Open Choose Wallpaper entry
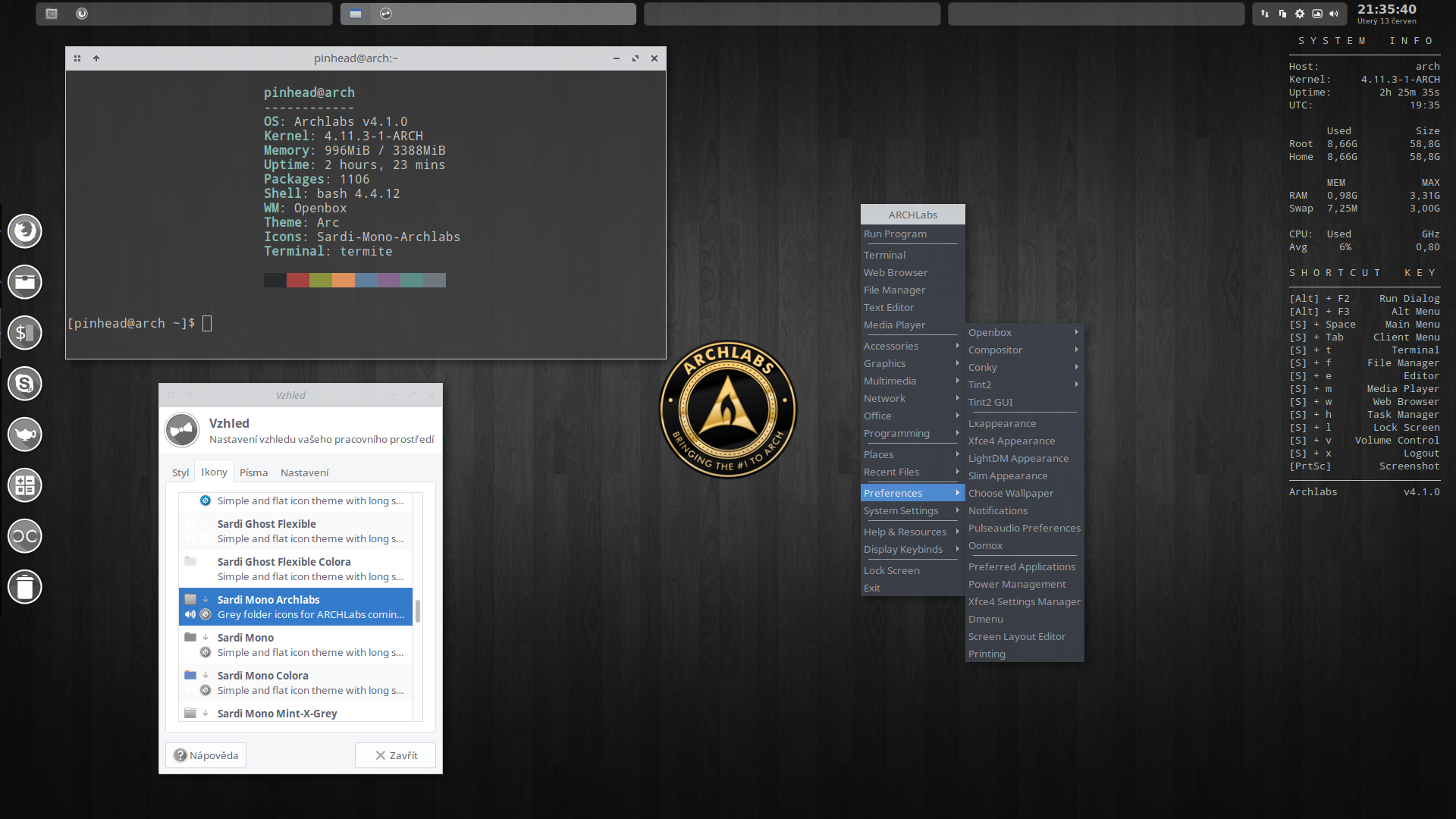The width and height of the screenshot is (1456, 819). click(1024, 494)
